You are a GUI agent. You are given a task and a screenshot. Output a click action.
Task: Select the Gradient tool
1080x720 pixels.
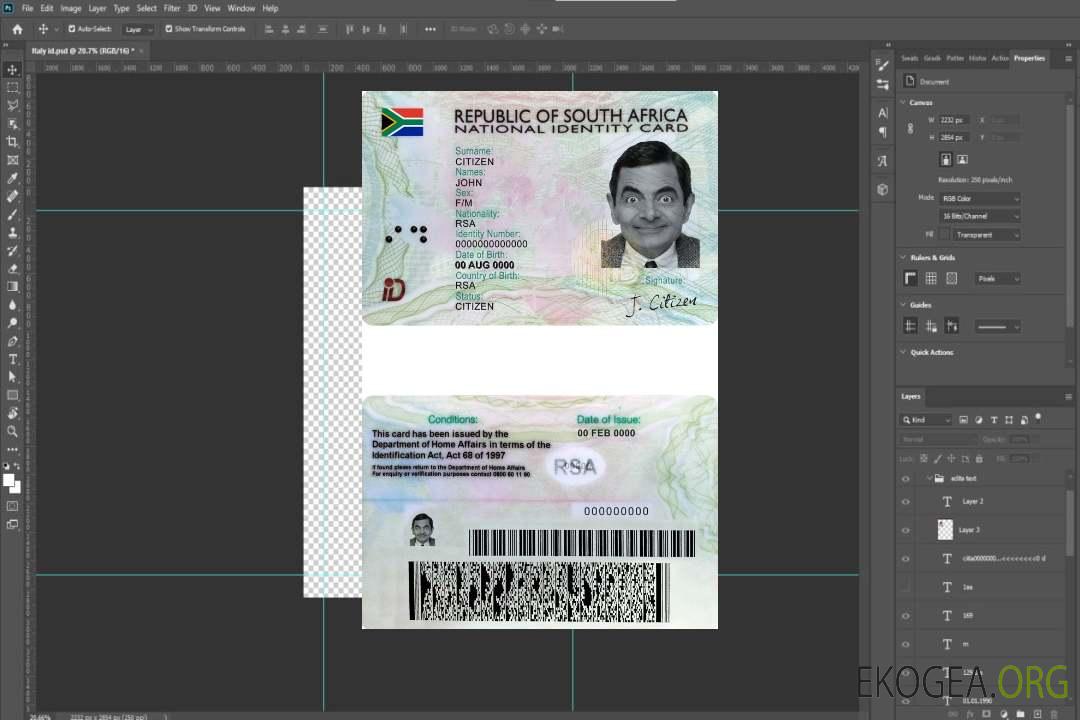pyautogui.click(x=12, y=287)
